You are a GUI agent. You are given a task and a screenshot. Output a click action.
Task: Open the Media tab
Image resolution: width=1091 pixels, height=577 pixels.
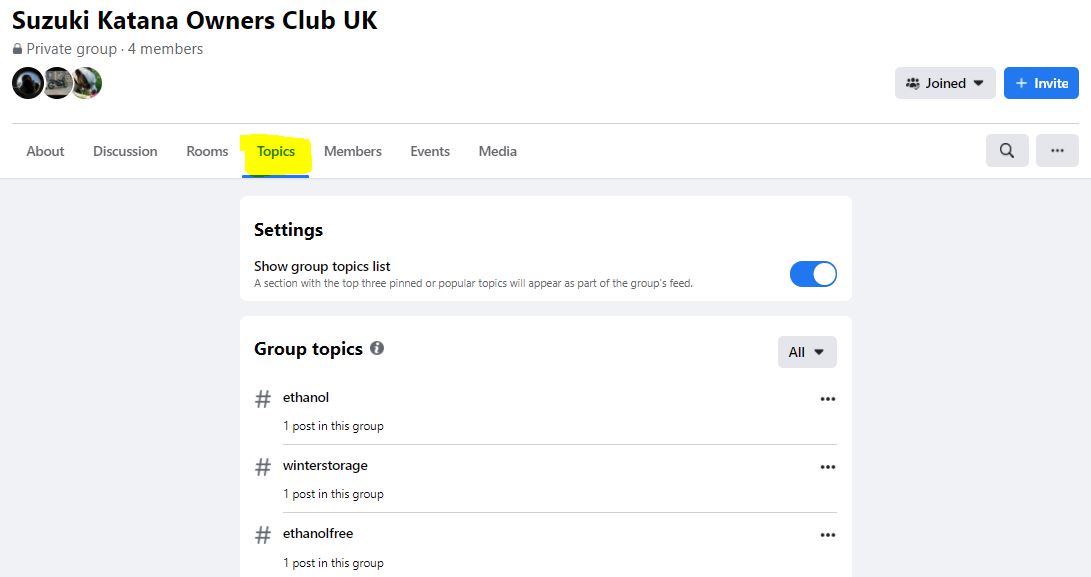pyautogui.click(x=497, y=151)
